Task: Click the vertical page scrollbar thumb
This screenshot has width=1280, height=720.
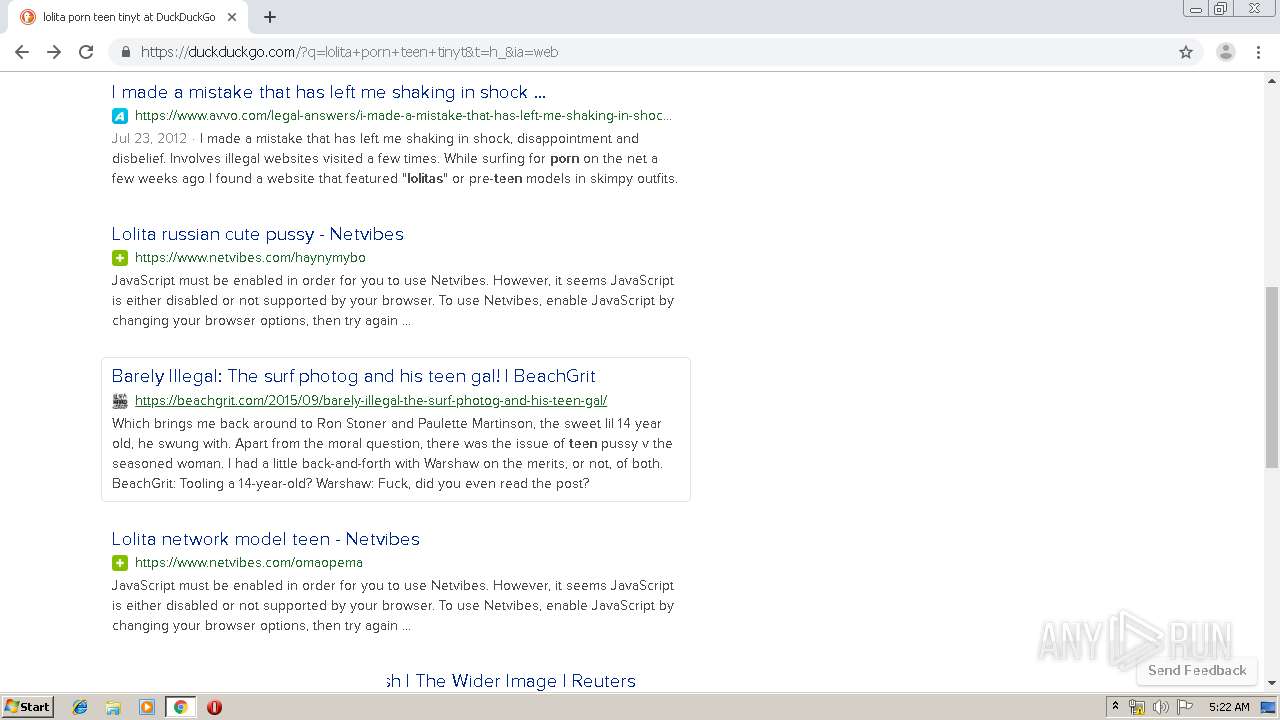Action: pos(1272,380)
